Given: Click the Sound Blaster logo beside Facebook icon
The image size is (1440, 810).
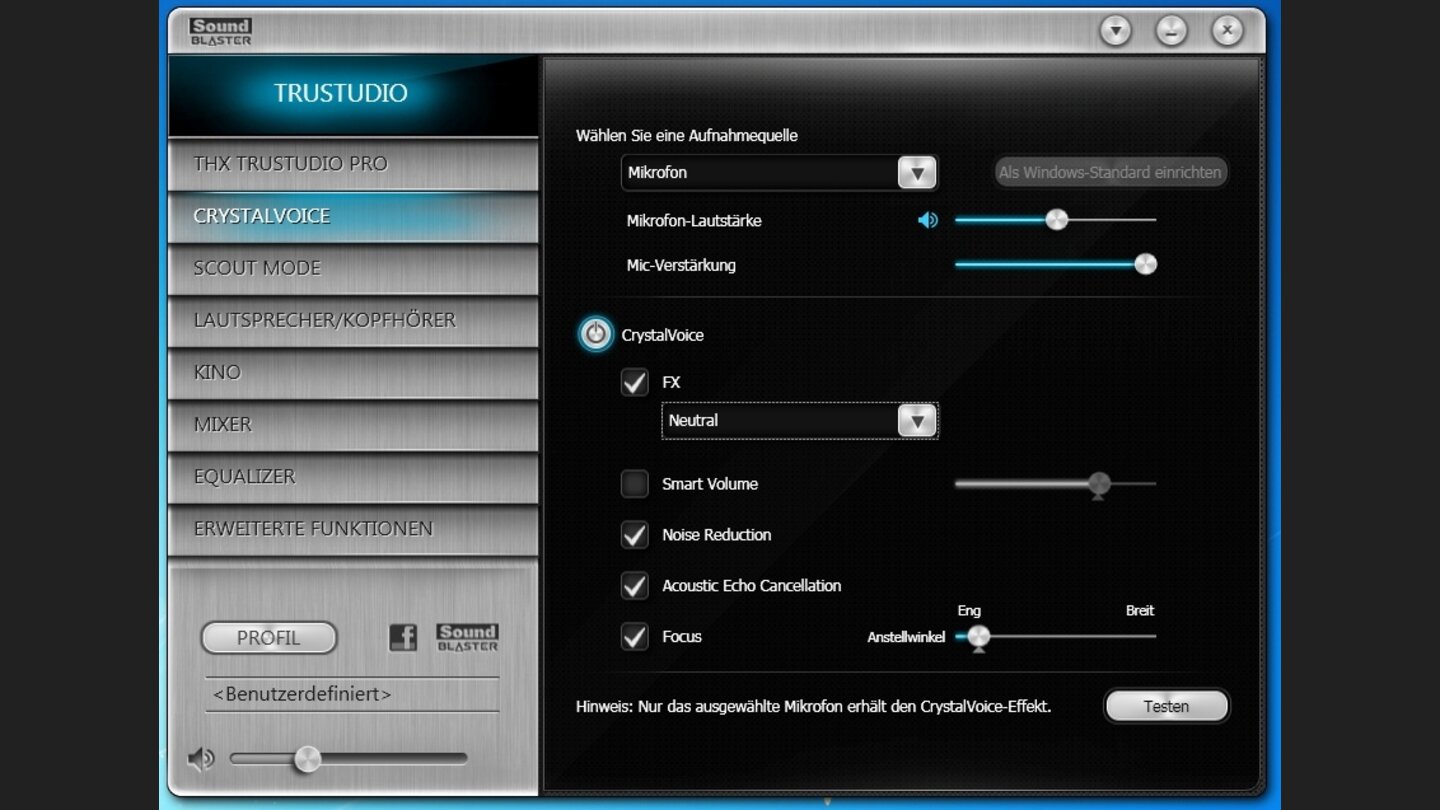Looking at the screenshot, I should (467, 637).
